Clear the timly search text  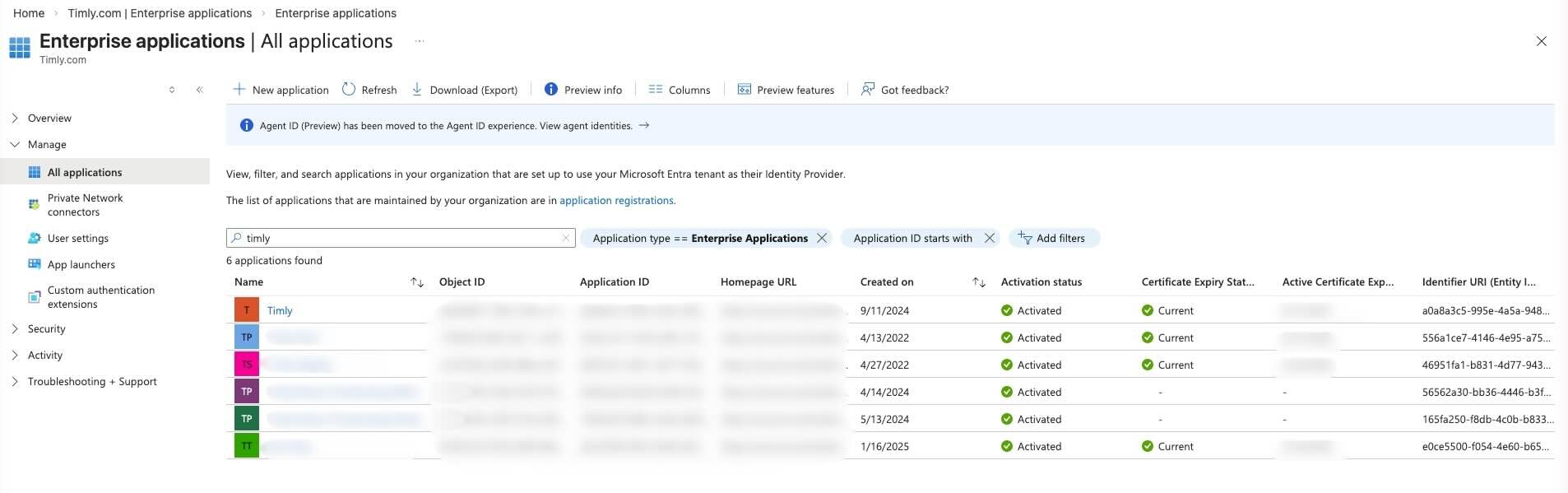pos(566,238)
